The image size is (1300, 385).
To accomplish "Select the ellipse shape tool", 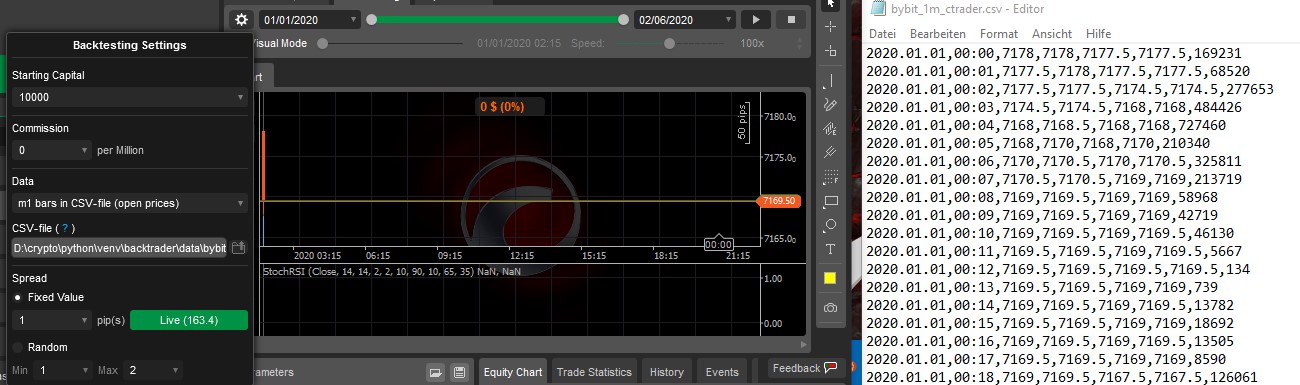I will [830, 224].
